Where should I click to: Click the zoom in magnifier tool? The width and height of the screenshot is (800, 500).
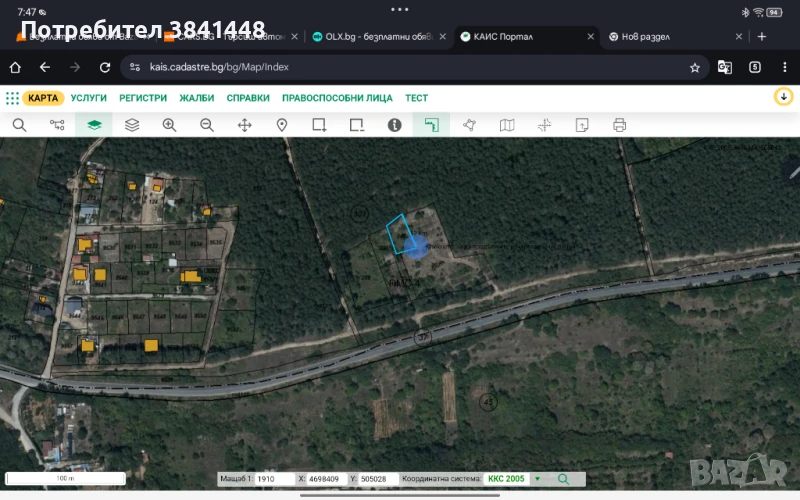[169, 125]
